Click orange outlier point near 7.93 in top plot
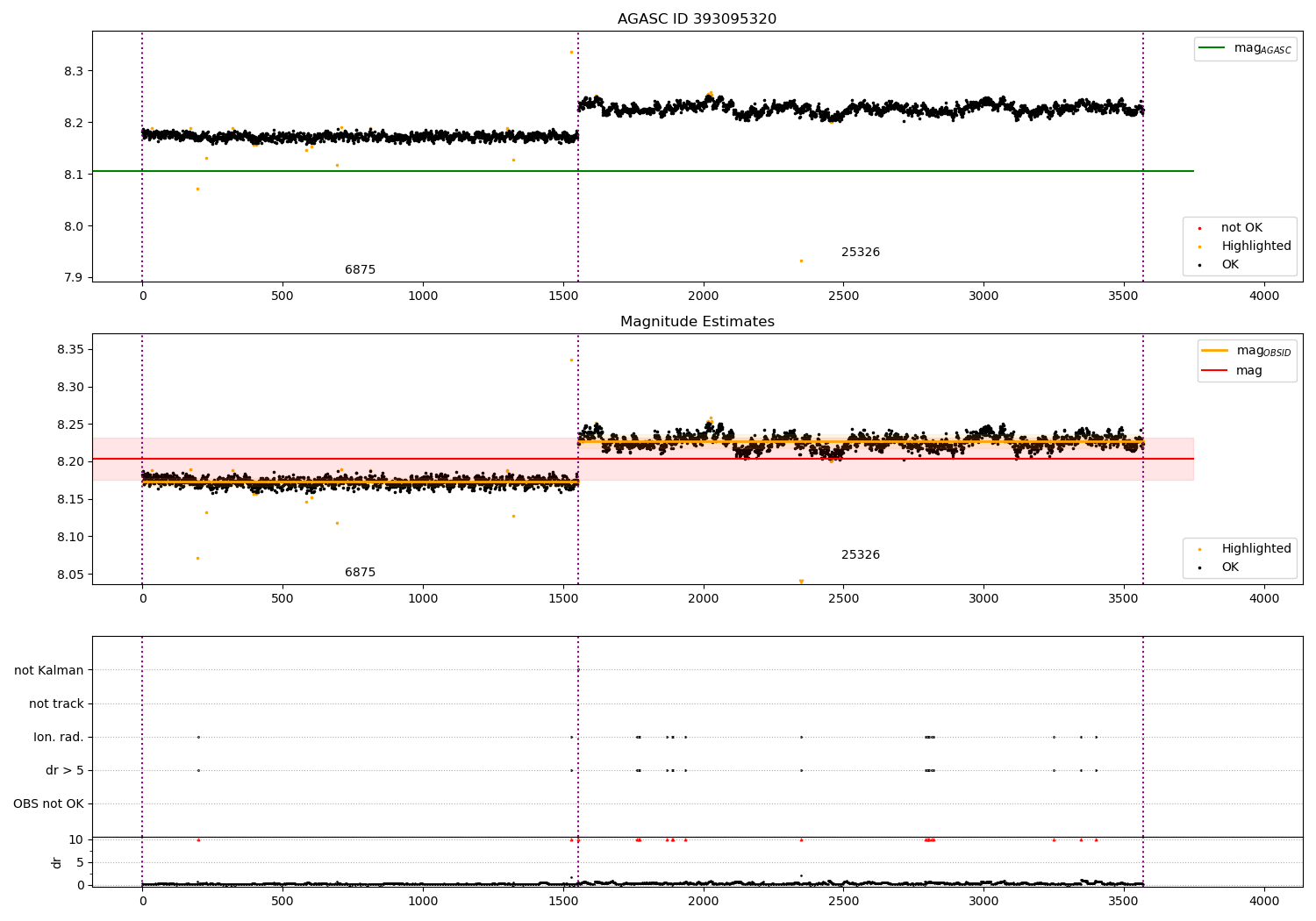This screenshot has width=1316, height=921. tap(801, 261)
